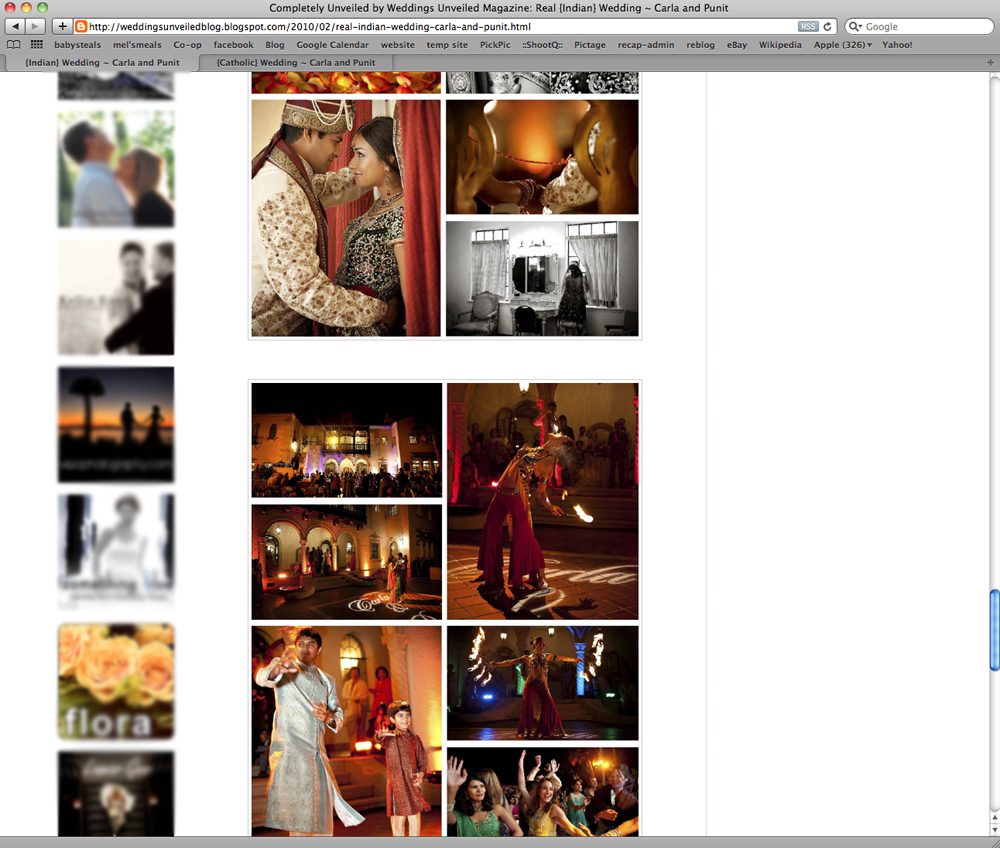Open the temp site bookmark
This screenshot has width=1000, height=848.
click(x=447, y=45)
